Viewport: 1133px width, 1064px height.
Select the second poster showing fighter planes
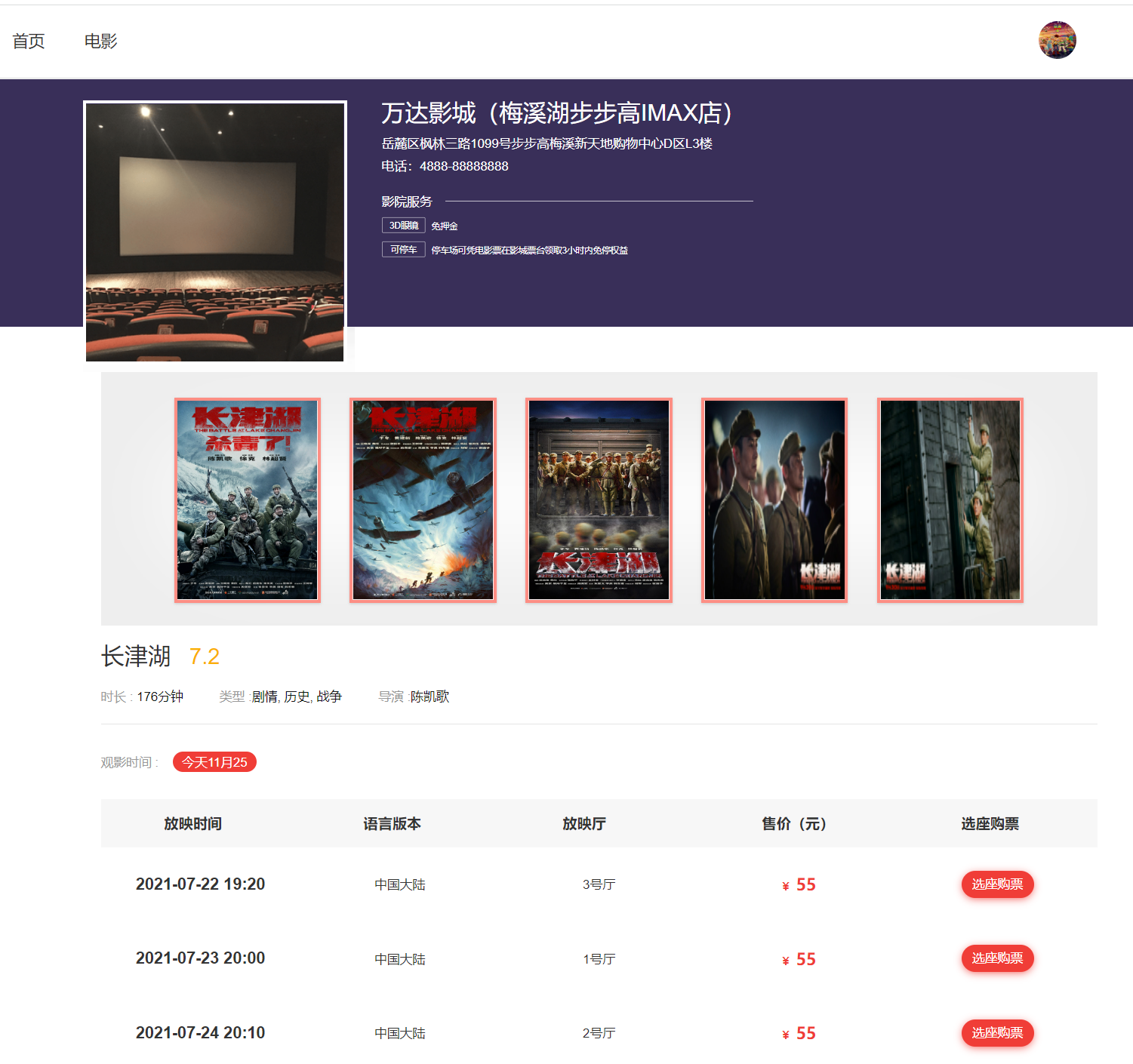423,500
